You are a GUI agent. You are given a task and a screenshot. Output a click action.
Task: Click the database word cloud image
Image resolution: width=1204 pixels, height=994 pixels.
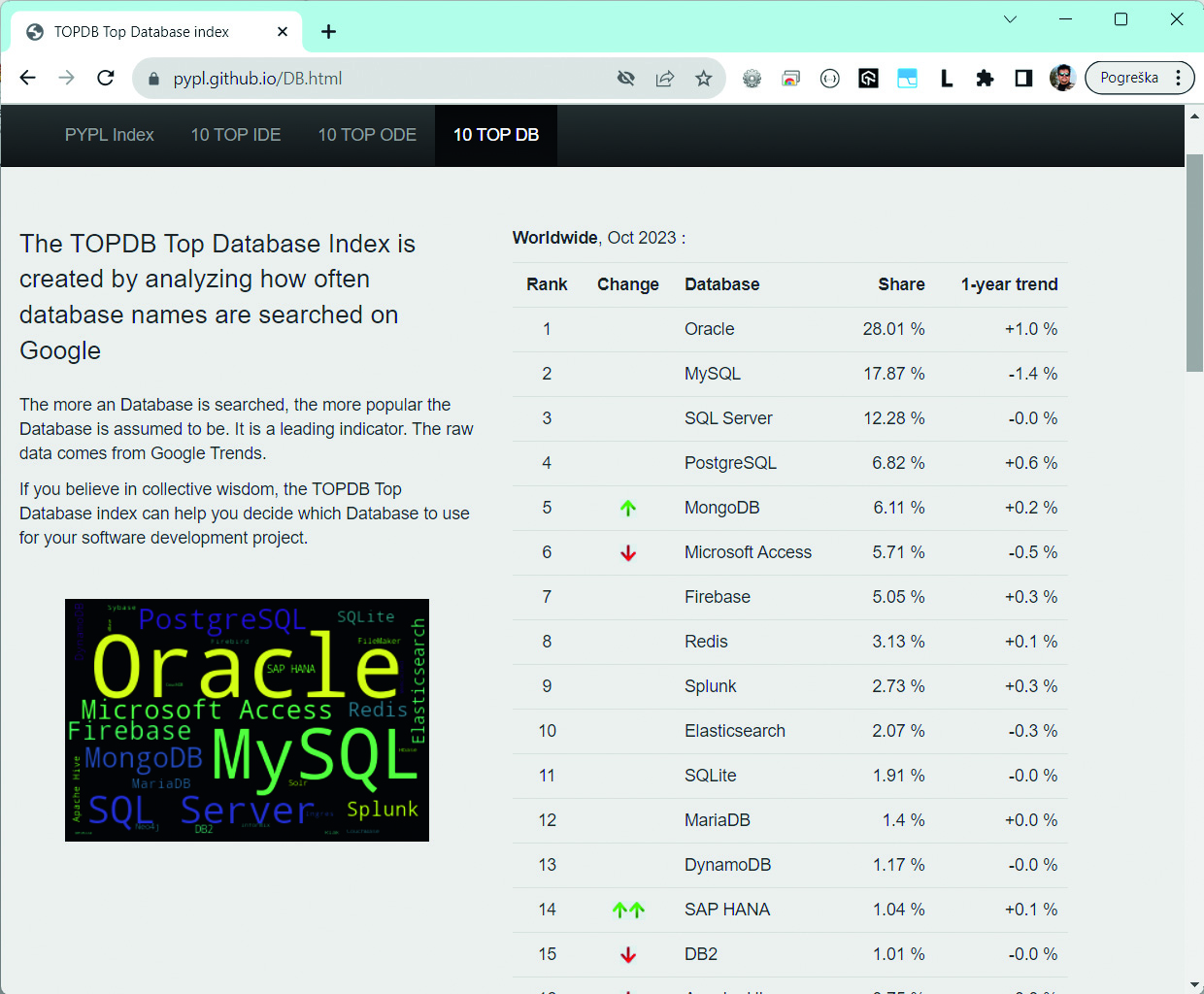point(247,719)
